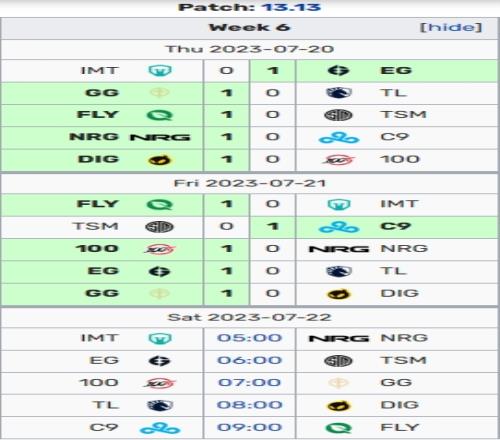The width and height of the screenshot is (500, 440).
Task: Select the Sat 2023-07-22 date header
Action: tap(250, 317)
